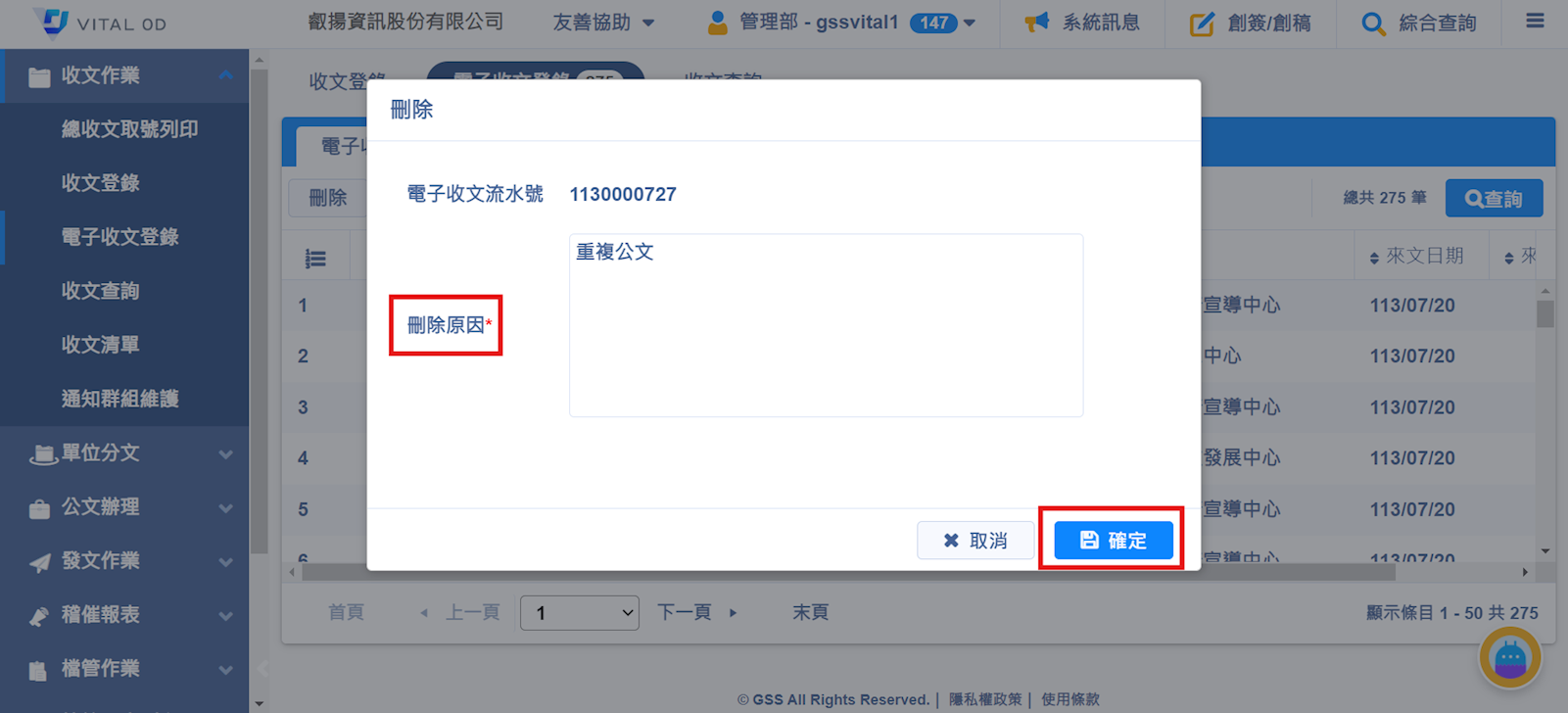
Task: Open 綜合查詢 search icon in header
Action: coord(1373,24)
